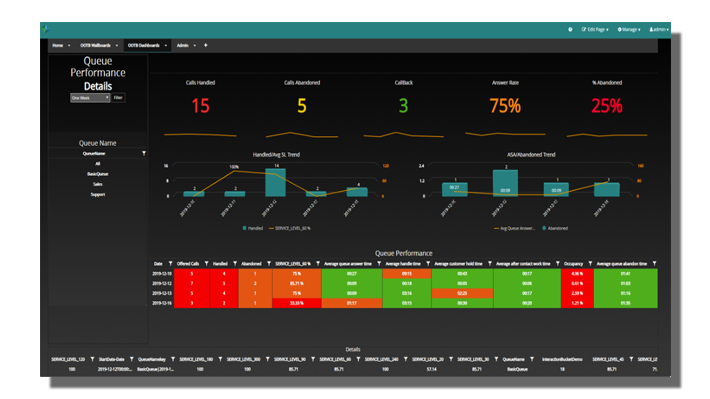Filter the Offered Calls column
The image size is (710, 399).
(206, 264)
